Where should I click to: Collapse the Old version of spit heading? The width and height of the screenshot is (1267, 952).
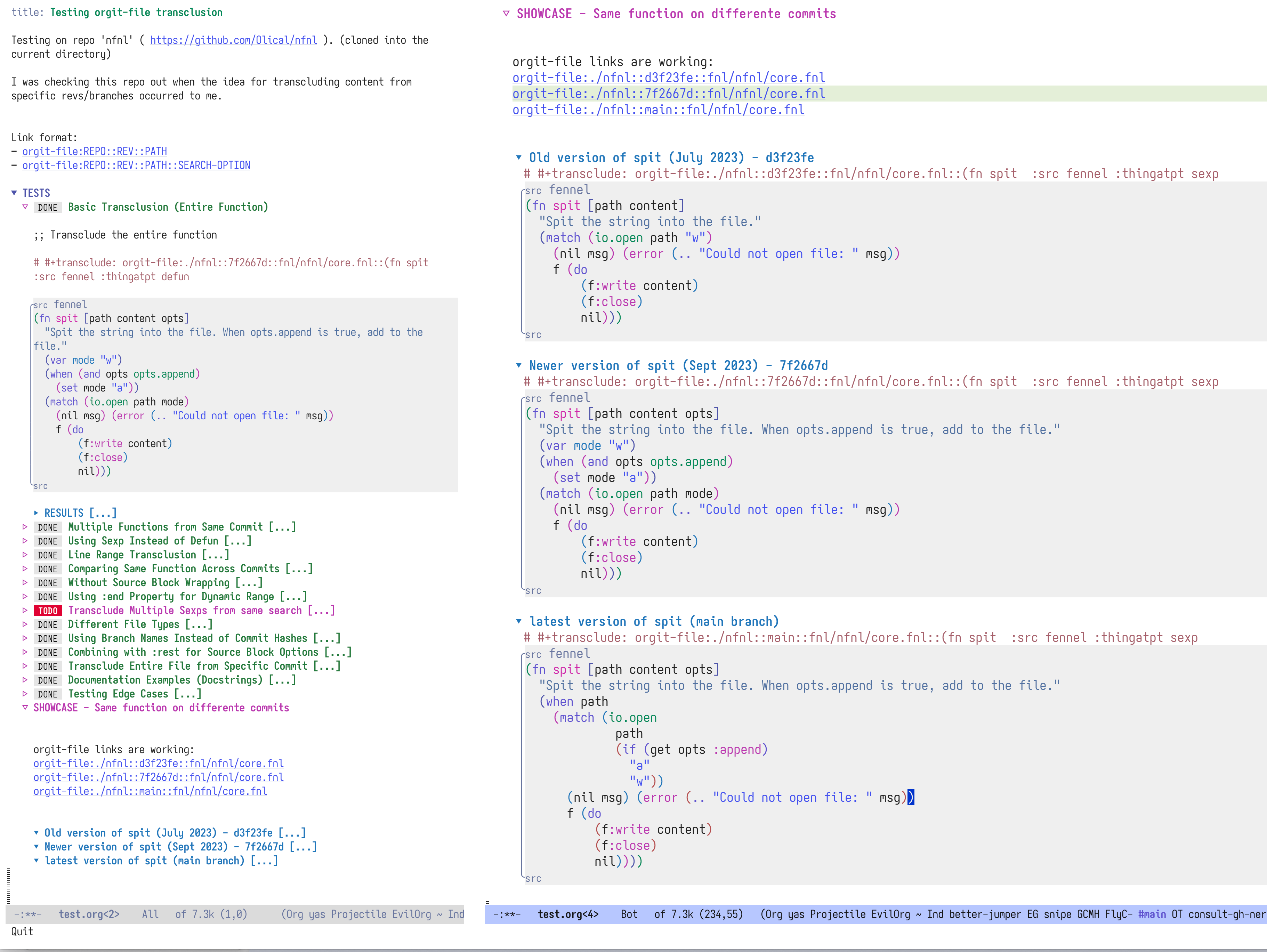coord(518,158)
